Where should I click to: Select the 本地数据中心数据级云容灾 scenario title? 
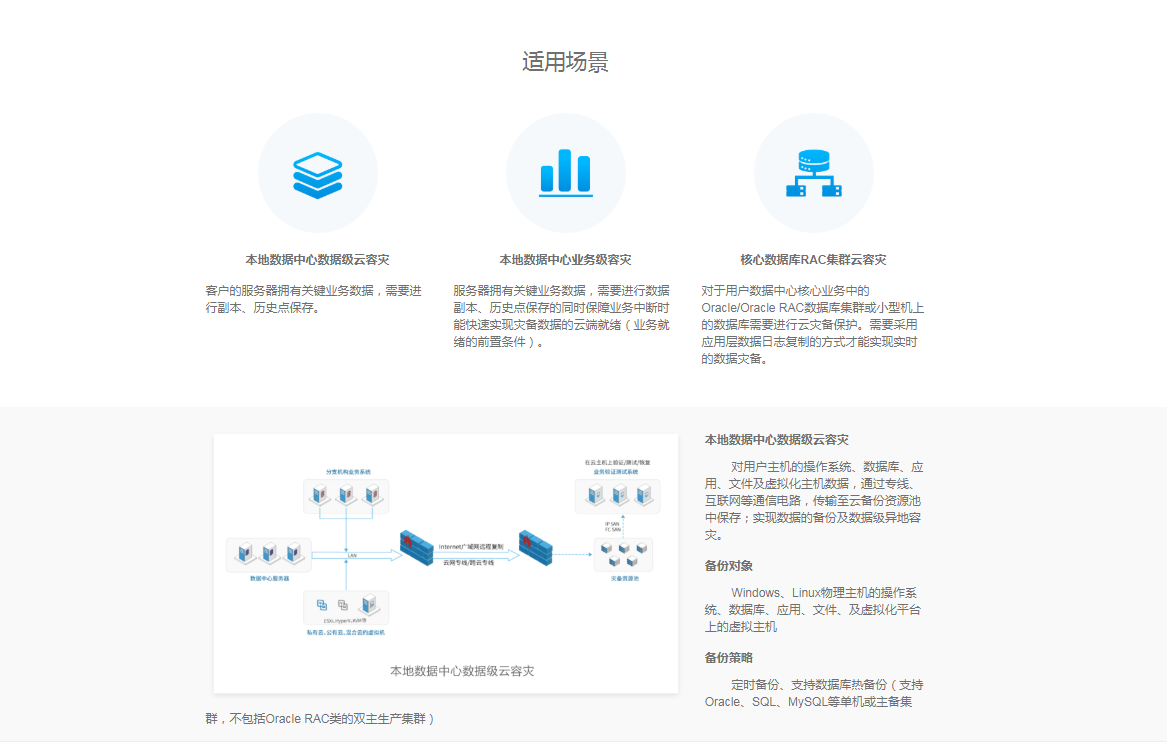318,260
